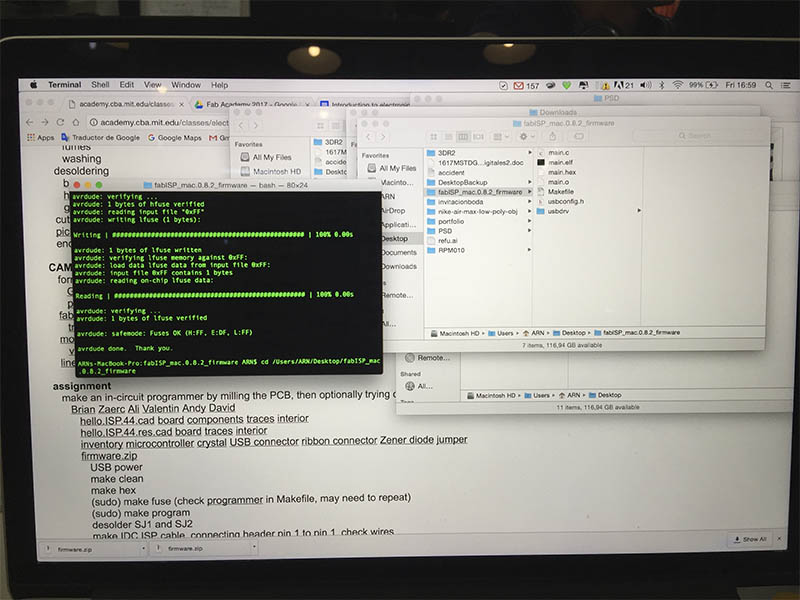Click Chrome's back arrow

[29, 122]
